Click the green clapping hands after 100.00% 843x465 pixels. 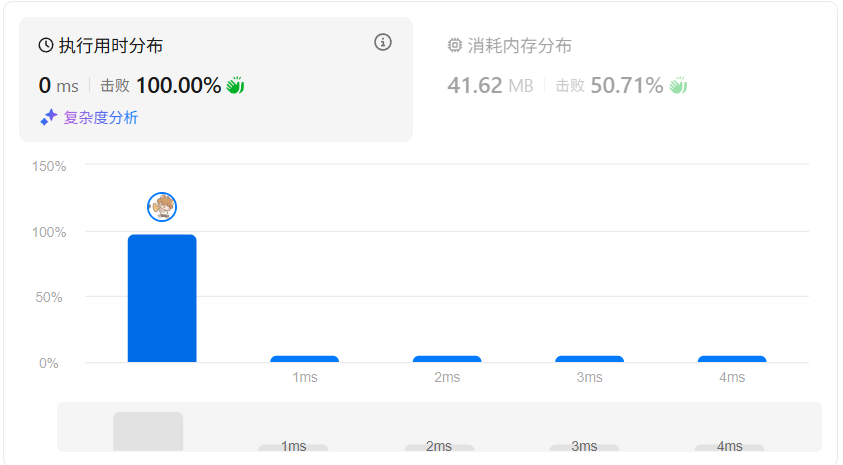(235, 85)
